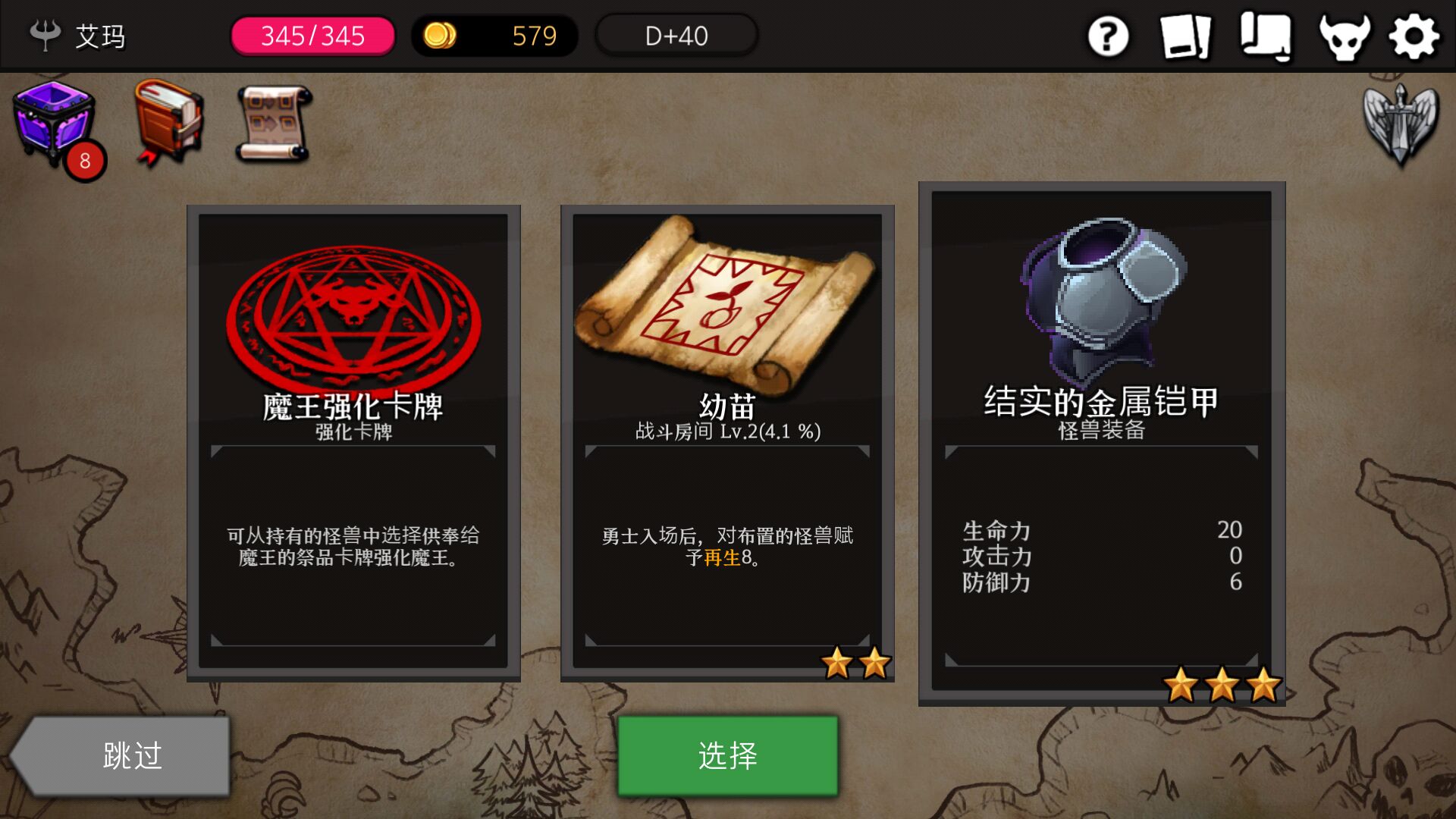Click the trident icon beside 艾玛
The width and height of the screenshot is (1456, 819).
(45, 36)
